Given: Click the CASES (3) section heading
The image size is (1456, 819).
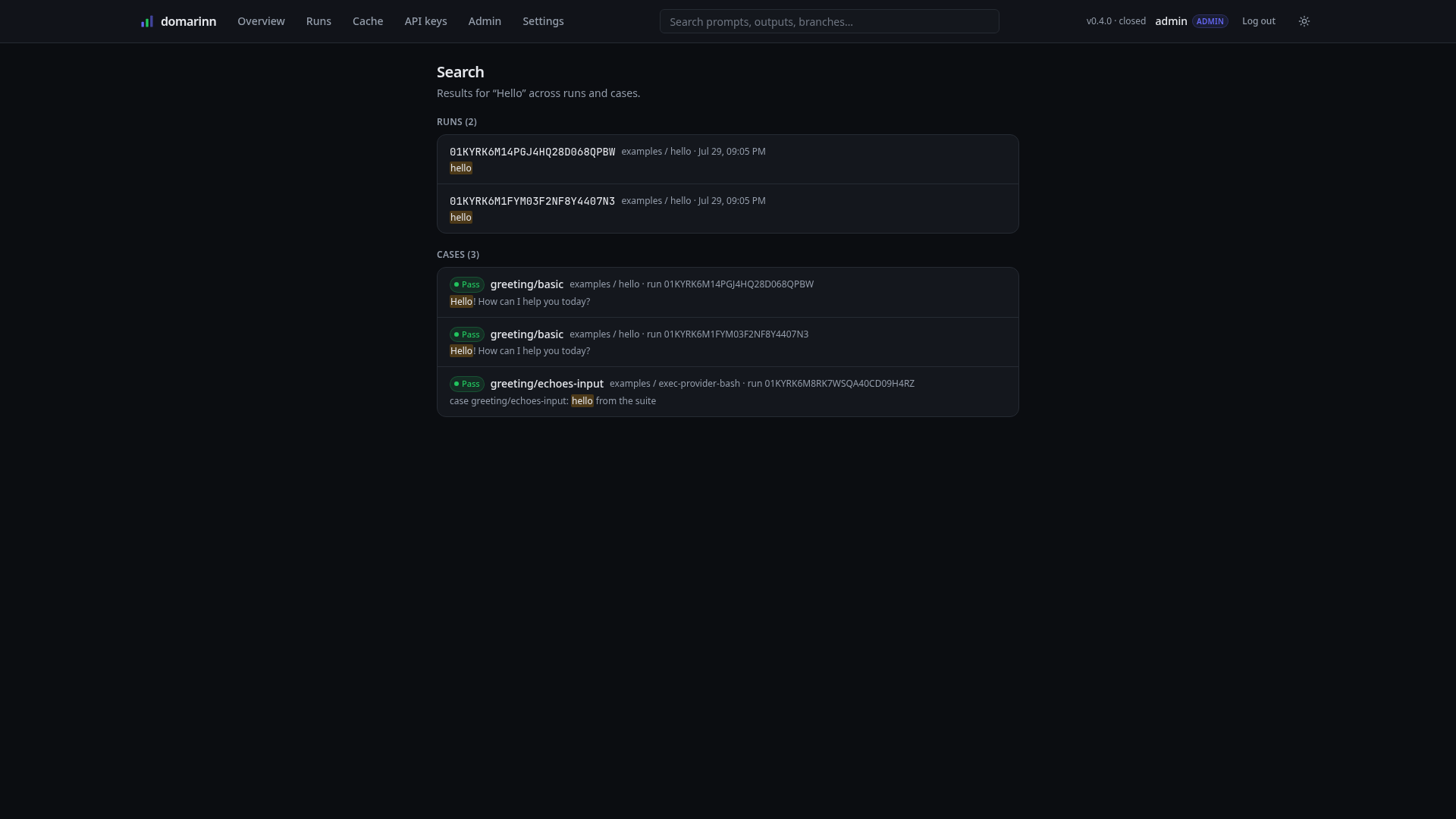Looking at the screenshot, I should 458,255.
